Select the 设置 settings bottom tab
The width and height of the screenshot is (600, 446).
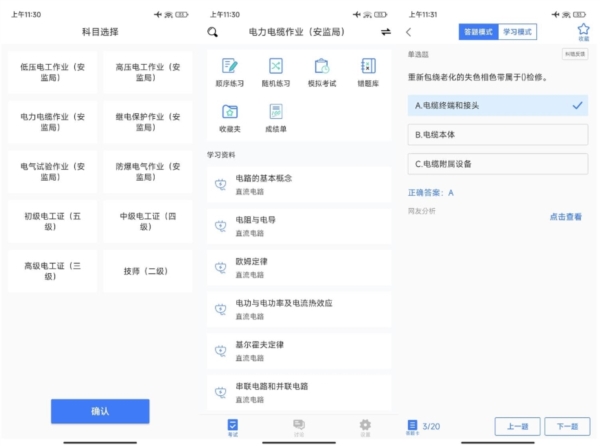[x=365, y=427]
